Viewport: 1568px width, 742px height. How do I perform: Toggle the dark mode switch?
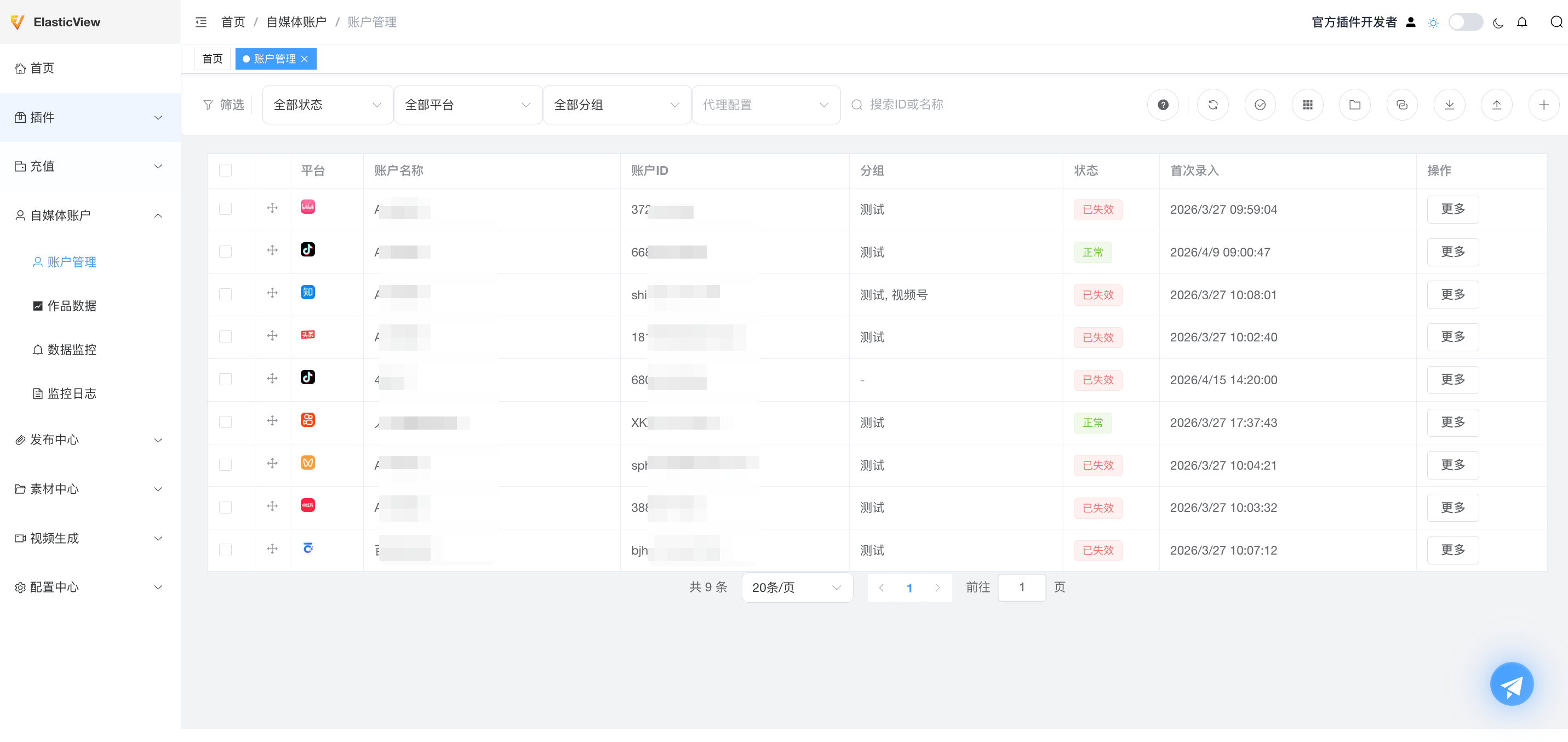coord(1466,21)
